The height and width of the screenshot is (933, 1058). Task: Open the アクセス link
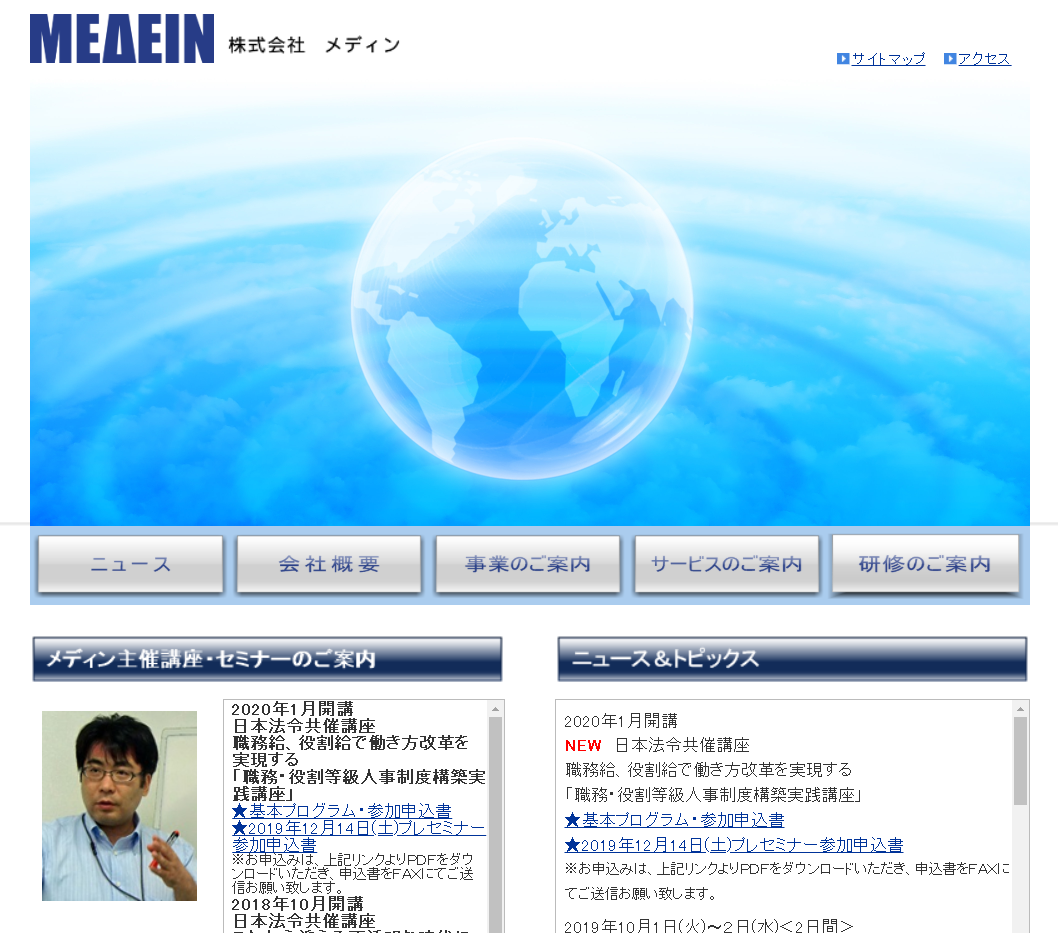[x=984, y=58]
